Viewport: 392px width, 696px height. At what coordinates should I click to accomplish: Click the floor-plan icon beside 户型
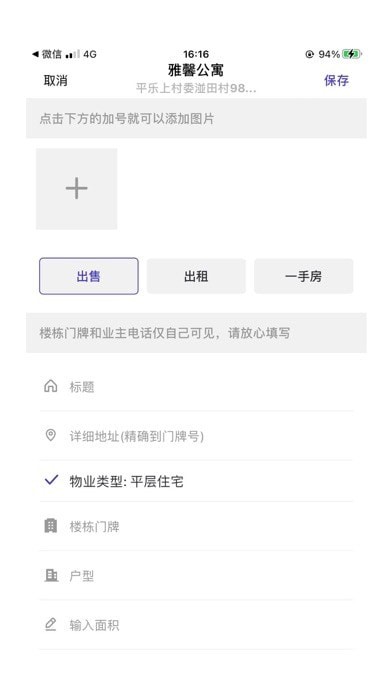[x=51, y=576]
